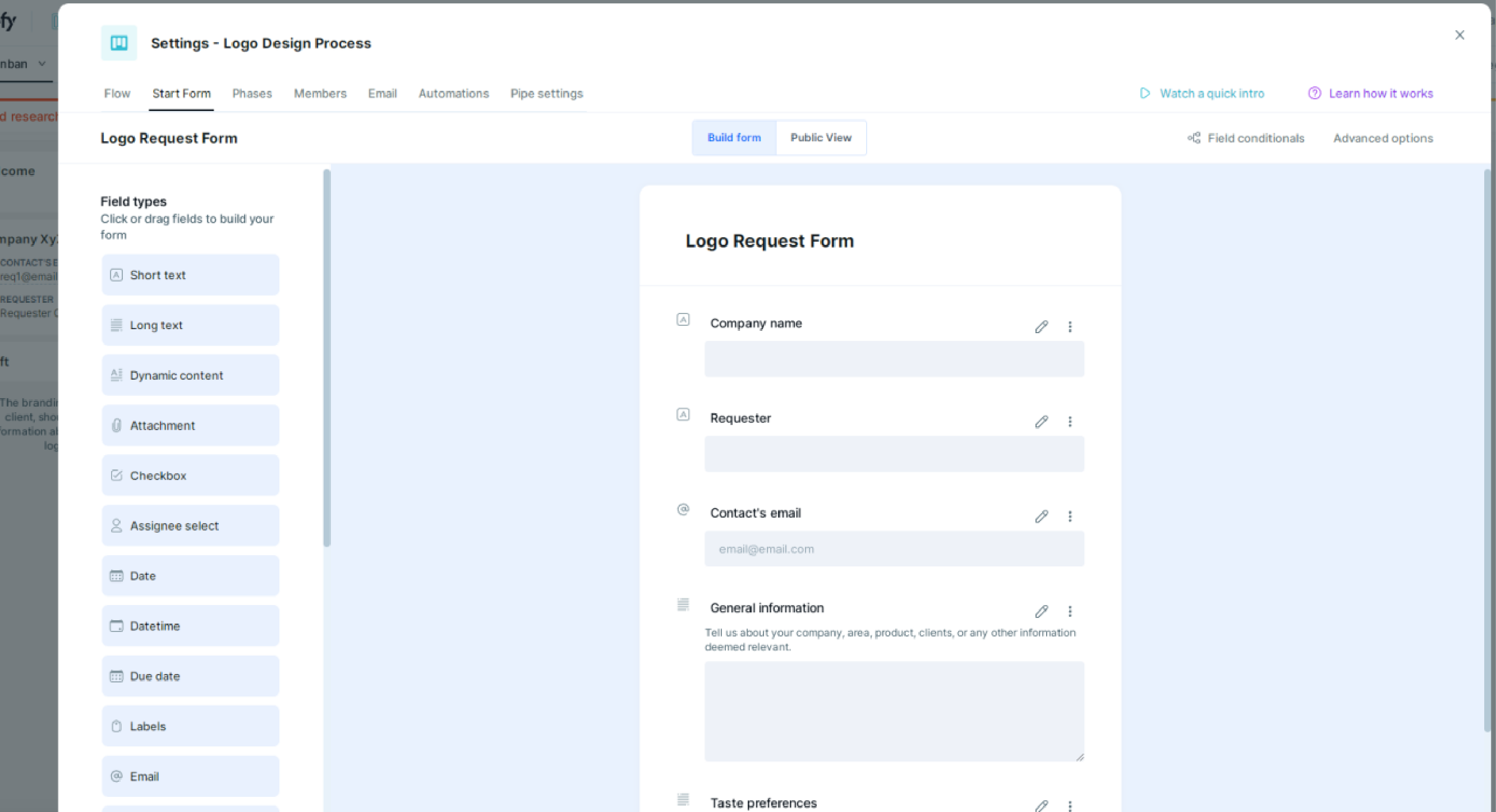1496x812 pixels.
Task: Add an Email field type
Action: click(191, 776)
